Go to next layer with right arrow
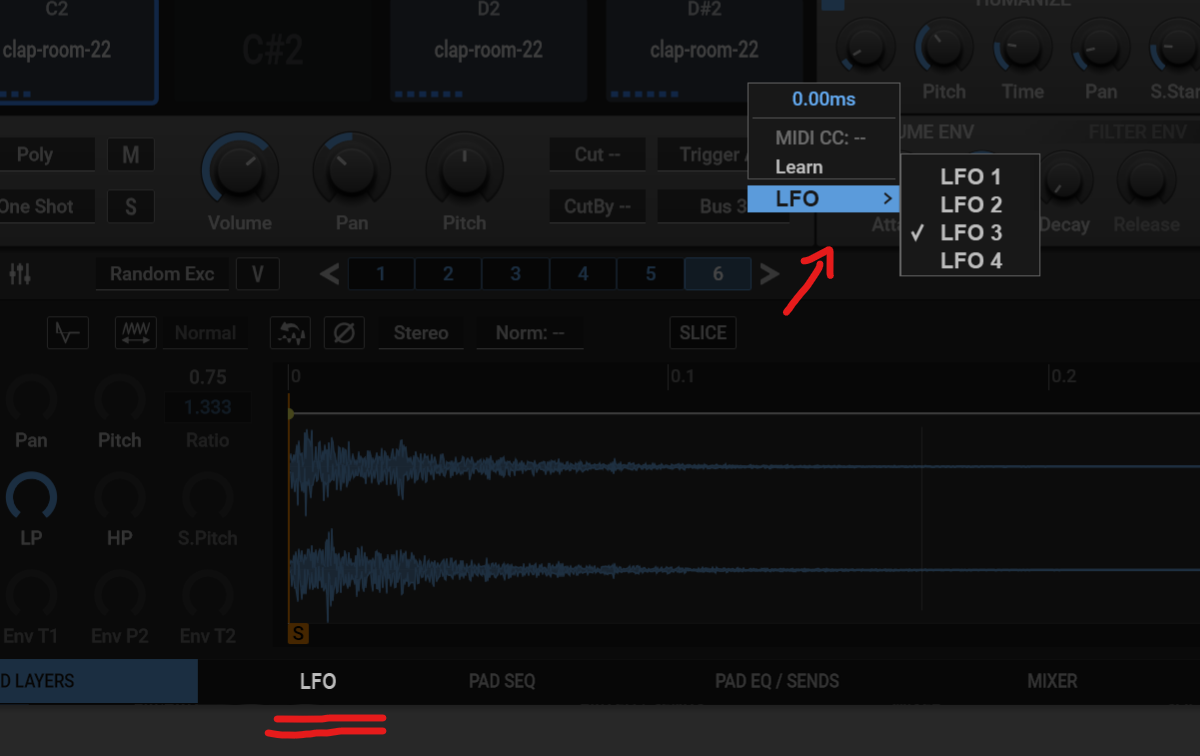 [x=769, y=274]
